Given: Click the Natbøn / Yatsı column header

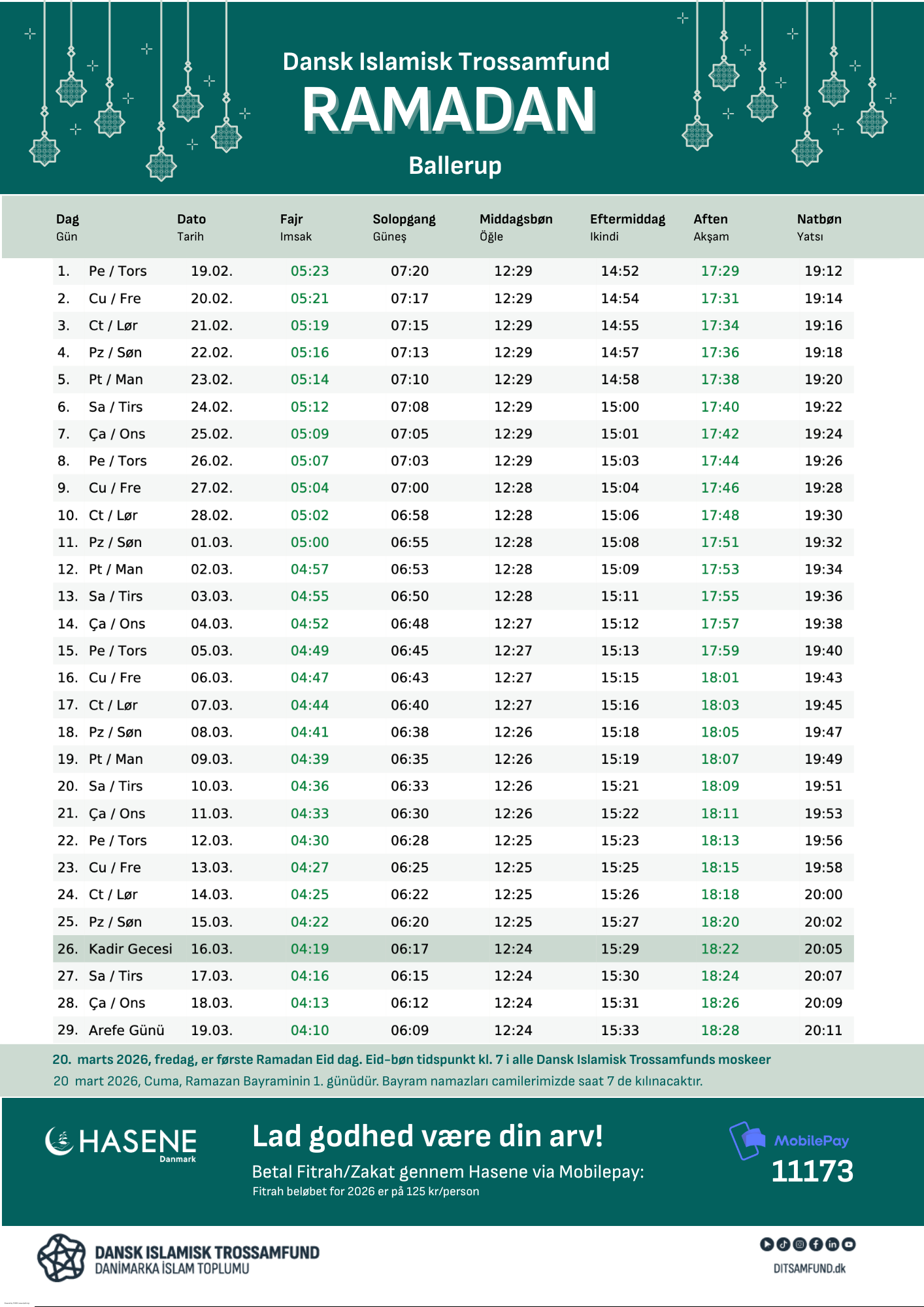Looking at the screenshot, I should click(818, 227).
